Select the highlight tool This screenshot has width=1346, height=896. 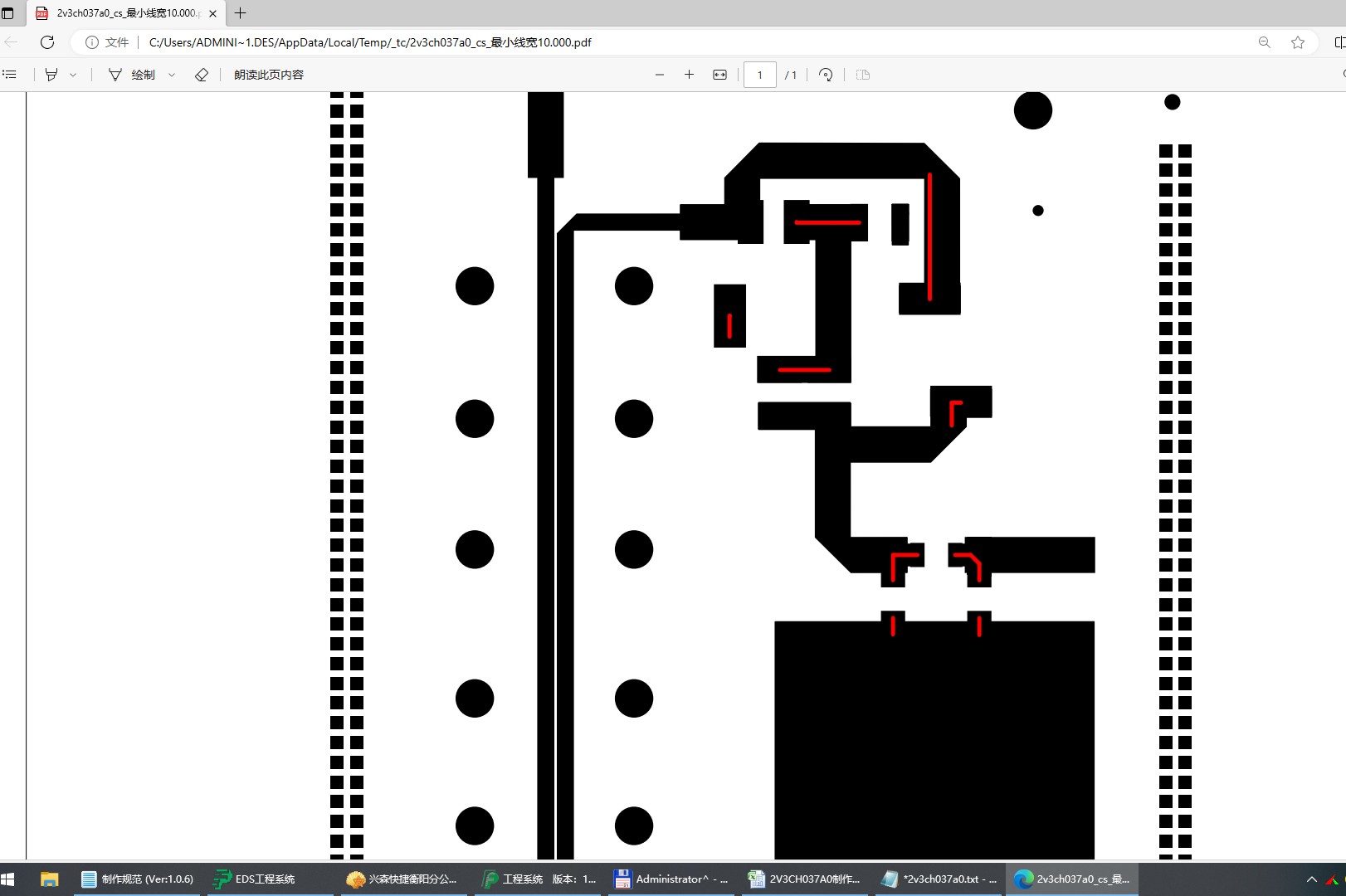coord(51,75)
